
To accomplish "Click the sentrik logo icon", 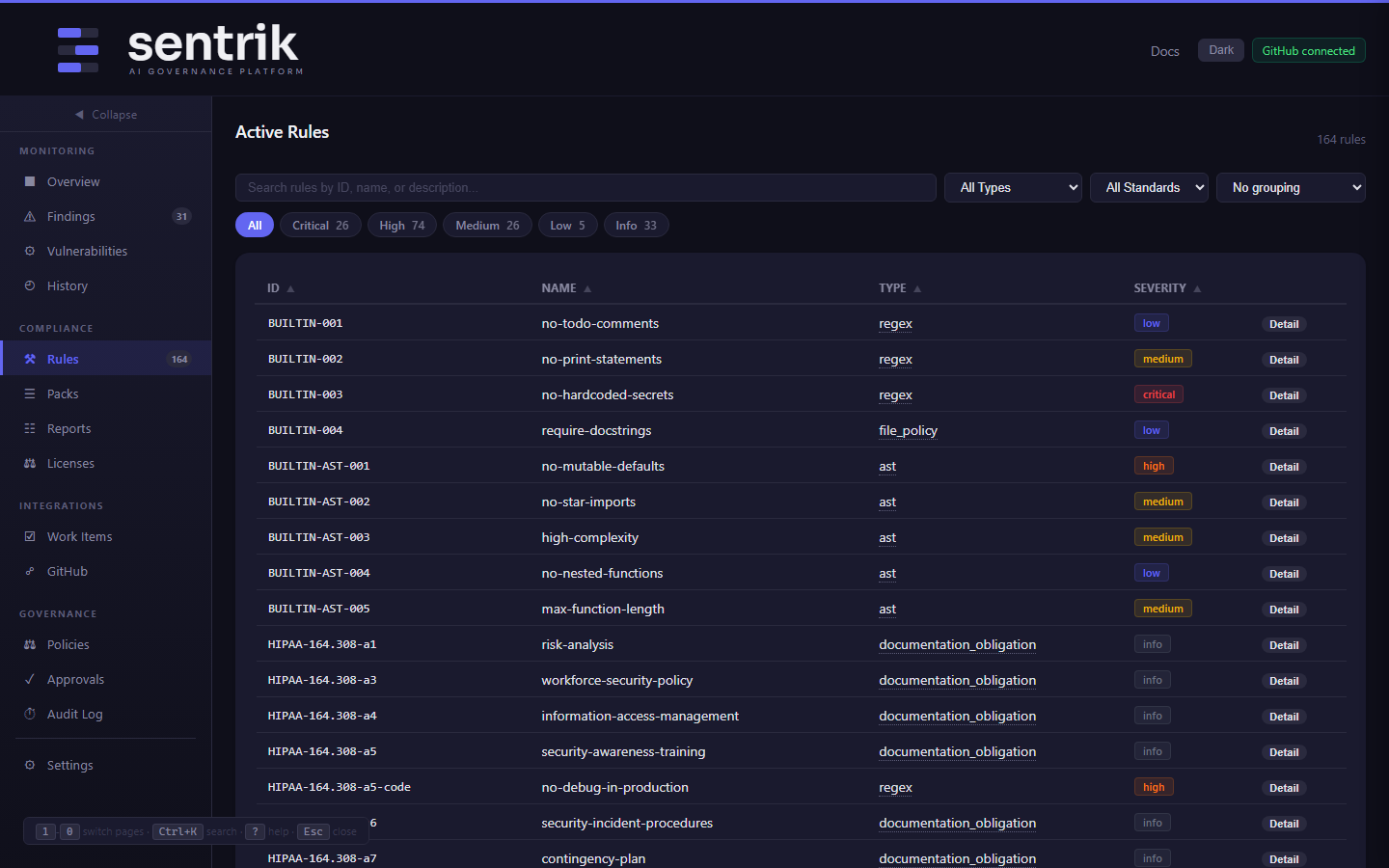I will click(x=78, y=50).
